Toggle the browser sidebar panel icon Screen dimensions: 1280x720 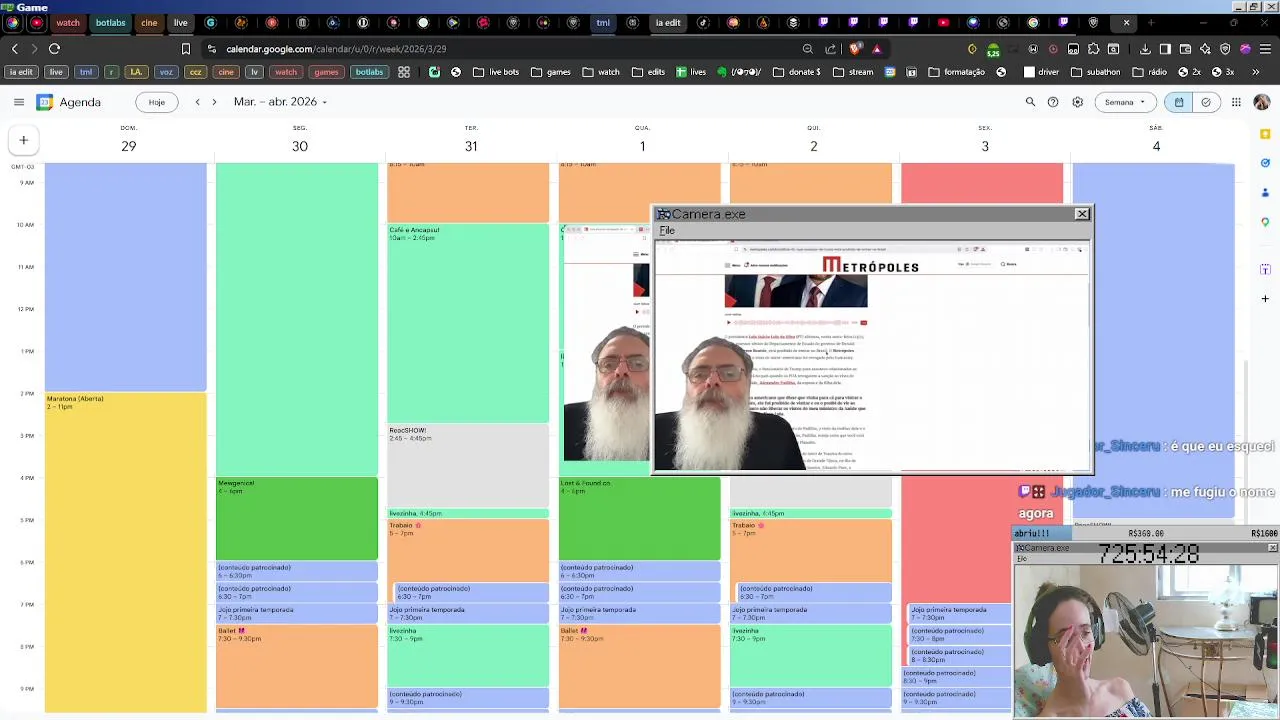1165,49
